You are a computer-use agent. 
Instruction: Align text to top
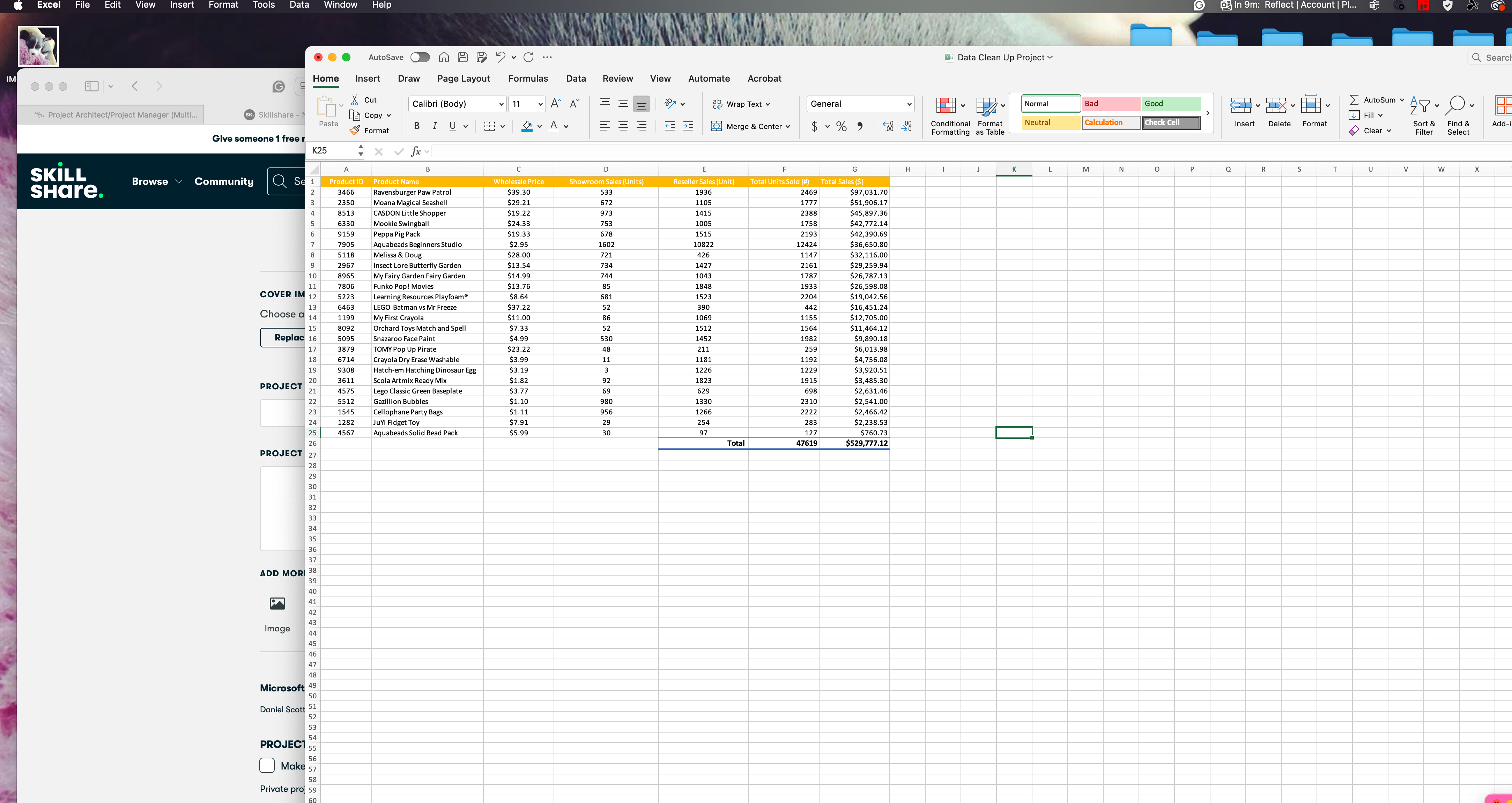605,103
